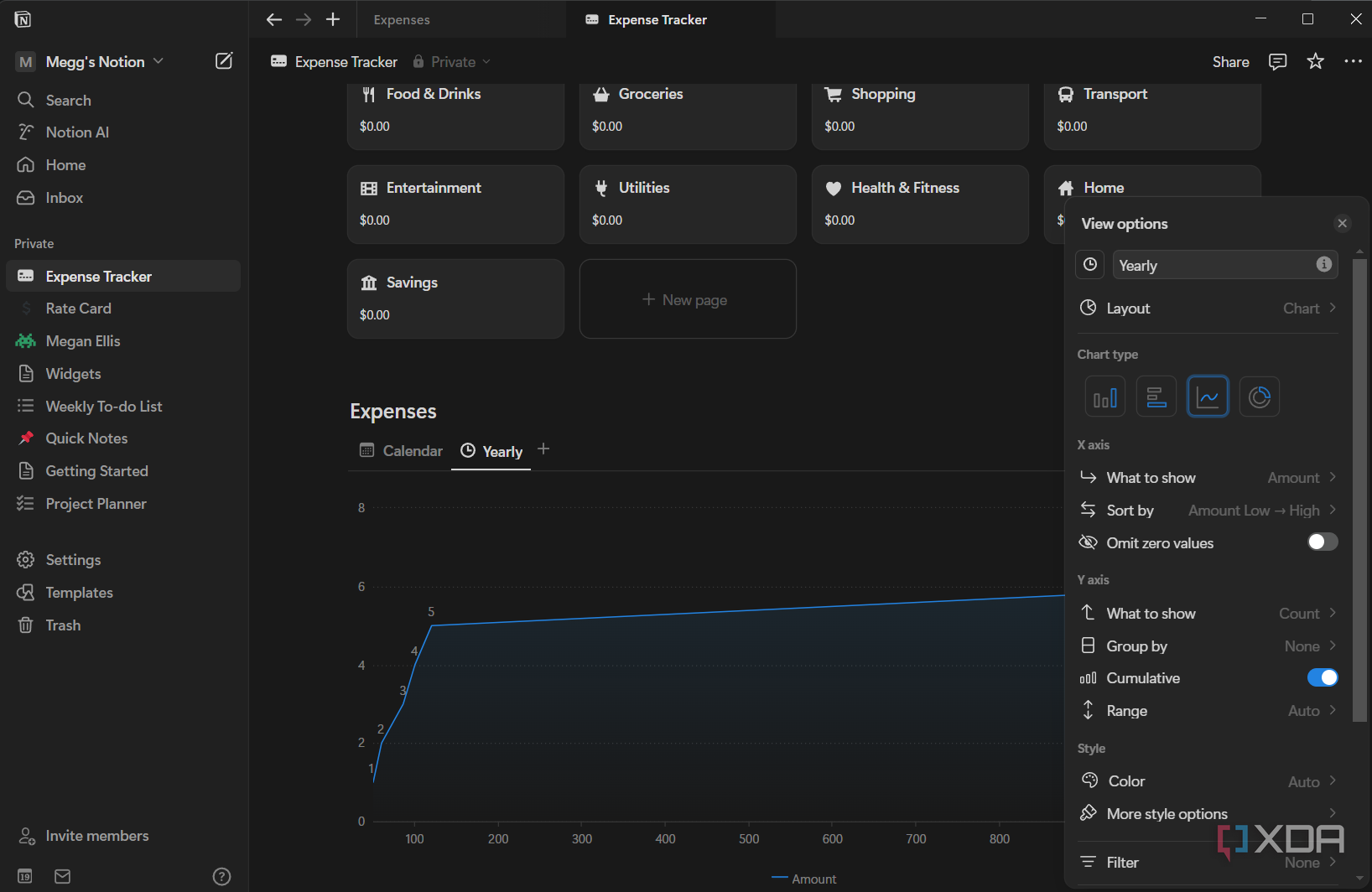Screen dimensions: 1372x892
Task: Close the View options panel
Action: coord(1342,223)
